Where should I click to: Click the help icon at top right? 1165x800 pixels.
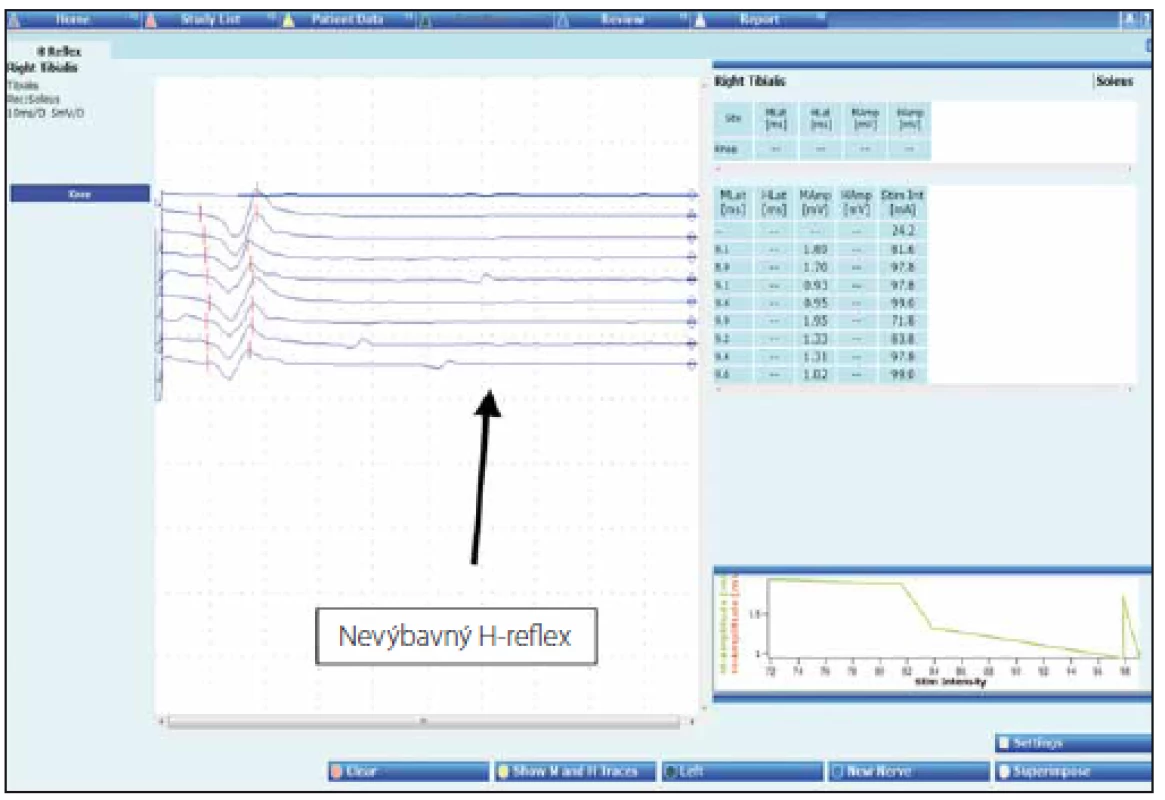pyautogui.click(x=1147, y=20)
